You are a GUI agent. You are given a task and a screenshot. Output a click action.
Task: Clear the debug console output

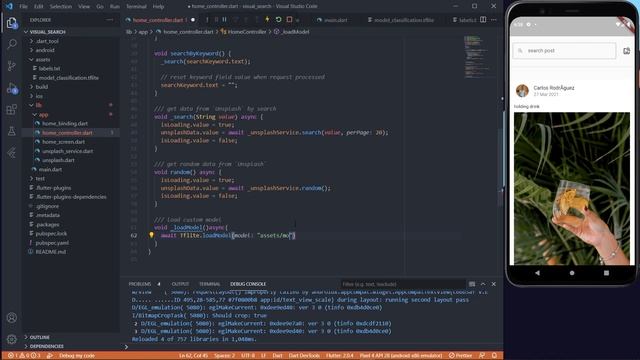[472, 284]
